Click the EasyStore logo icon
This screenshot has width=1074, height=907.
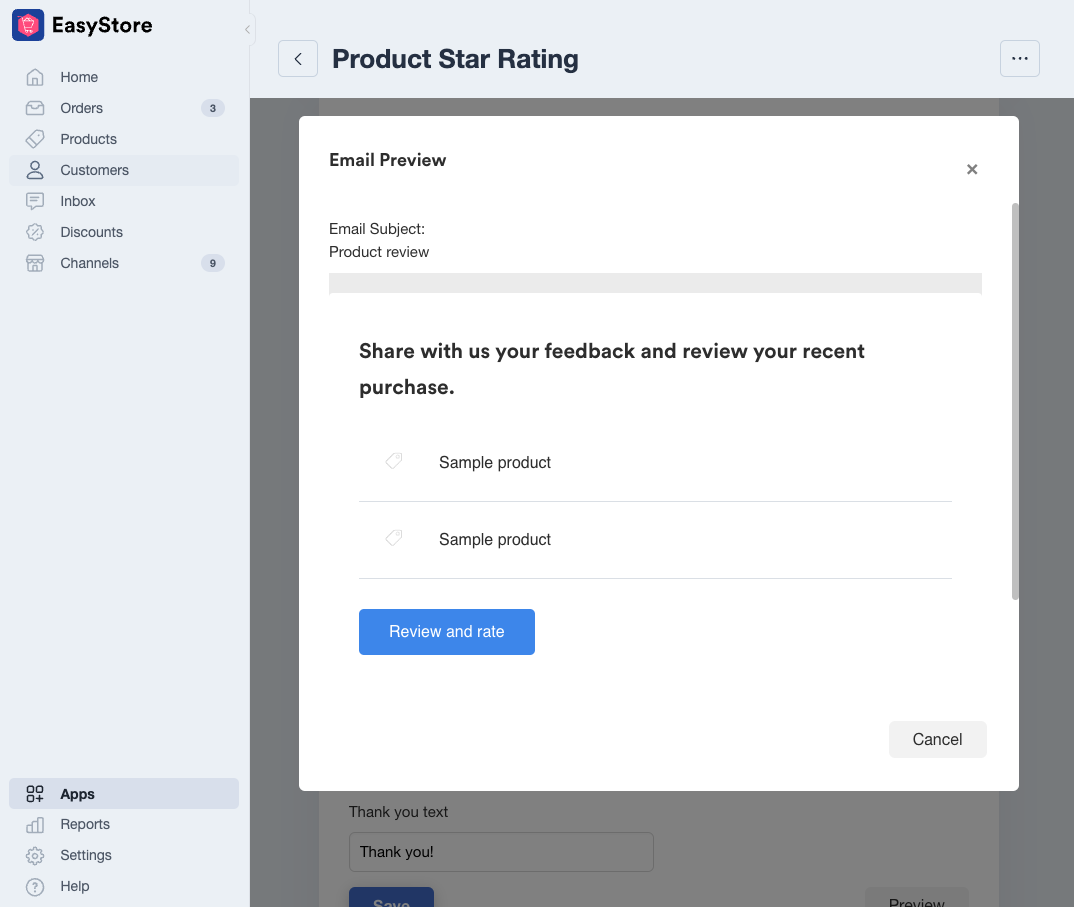(x=28, y=25)
